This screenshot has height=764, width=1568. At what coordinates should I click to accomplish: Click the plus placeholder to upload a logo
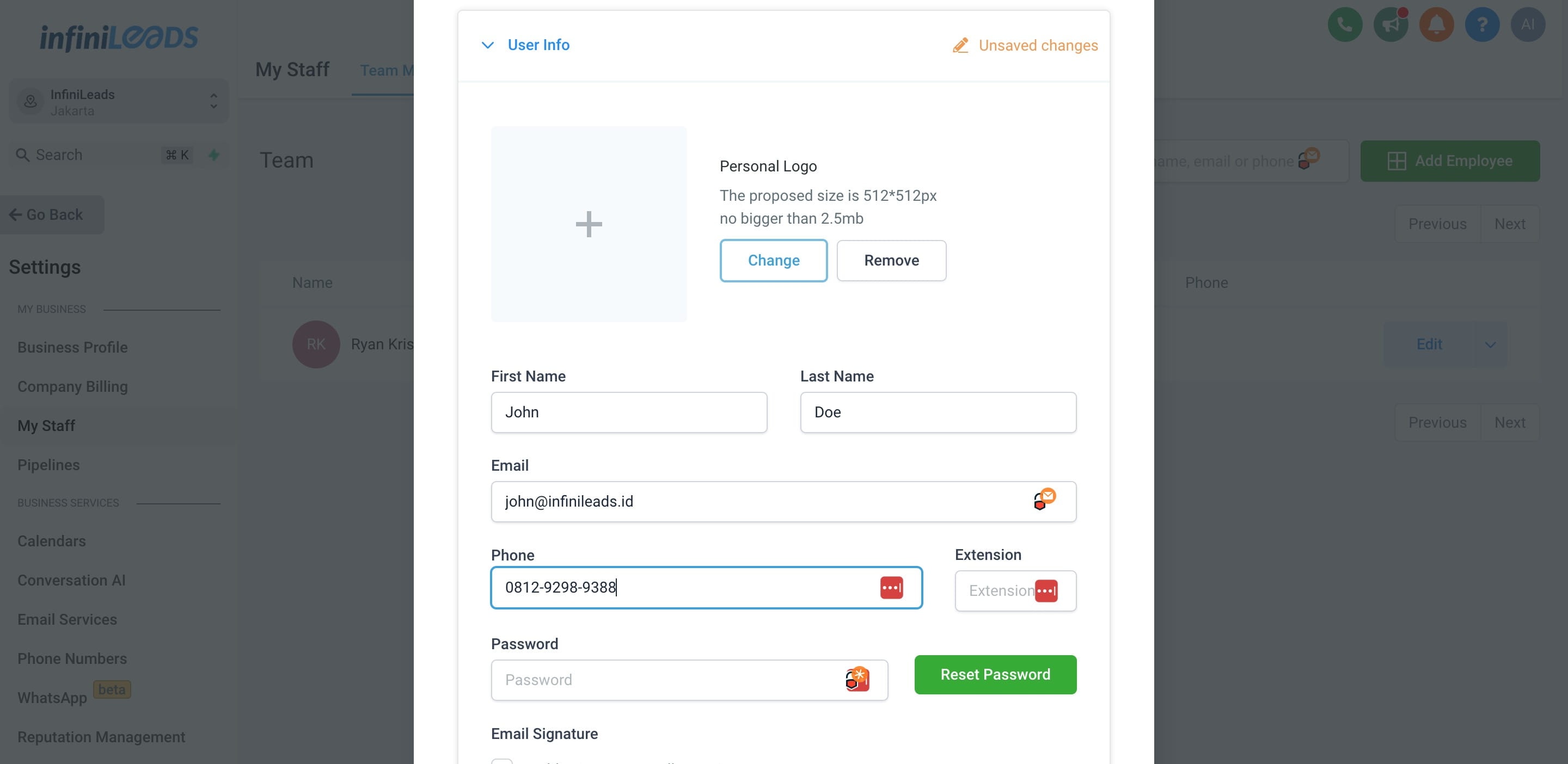coord(588,224)
